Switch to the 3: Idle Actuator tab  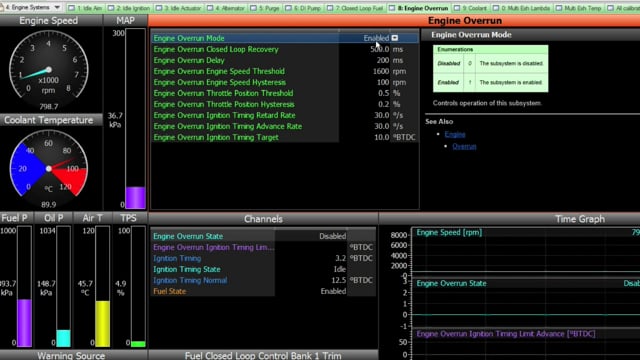point(179,8)
